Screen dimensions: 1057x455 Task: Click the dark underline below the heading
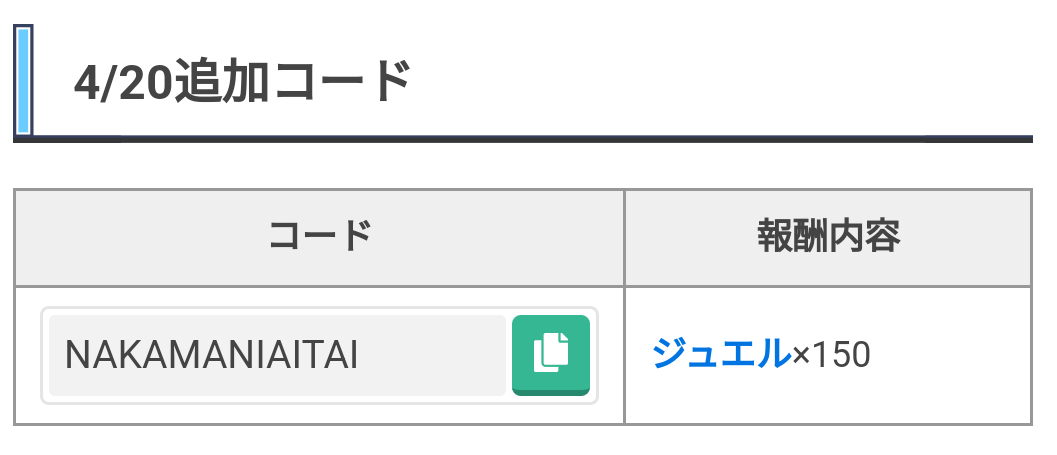click(x=523, y=139)
